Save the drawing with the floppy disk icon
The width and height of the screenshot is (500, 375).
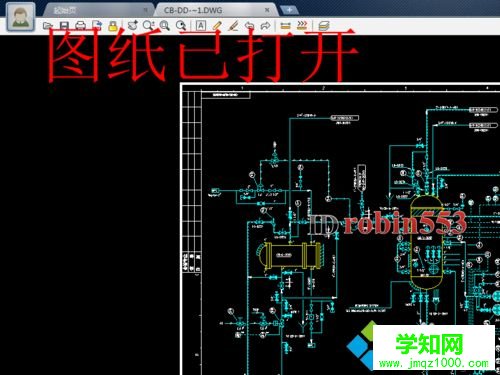point(64,25)
